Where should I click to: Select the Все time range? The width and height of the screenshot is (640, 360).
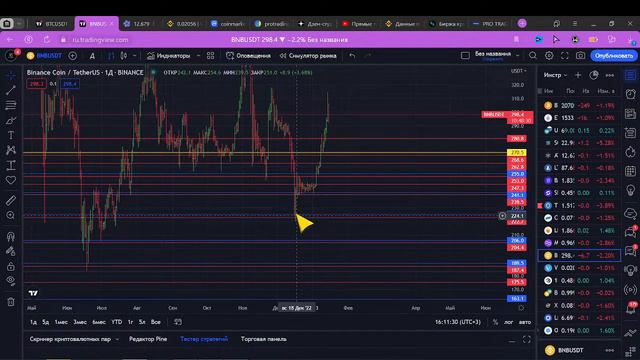[156, 322]
